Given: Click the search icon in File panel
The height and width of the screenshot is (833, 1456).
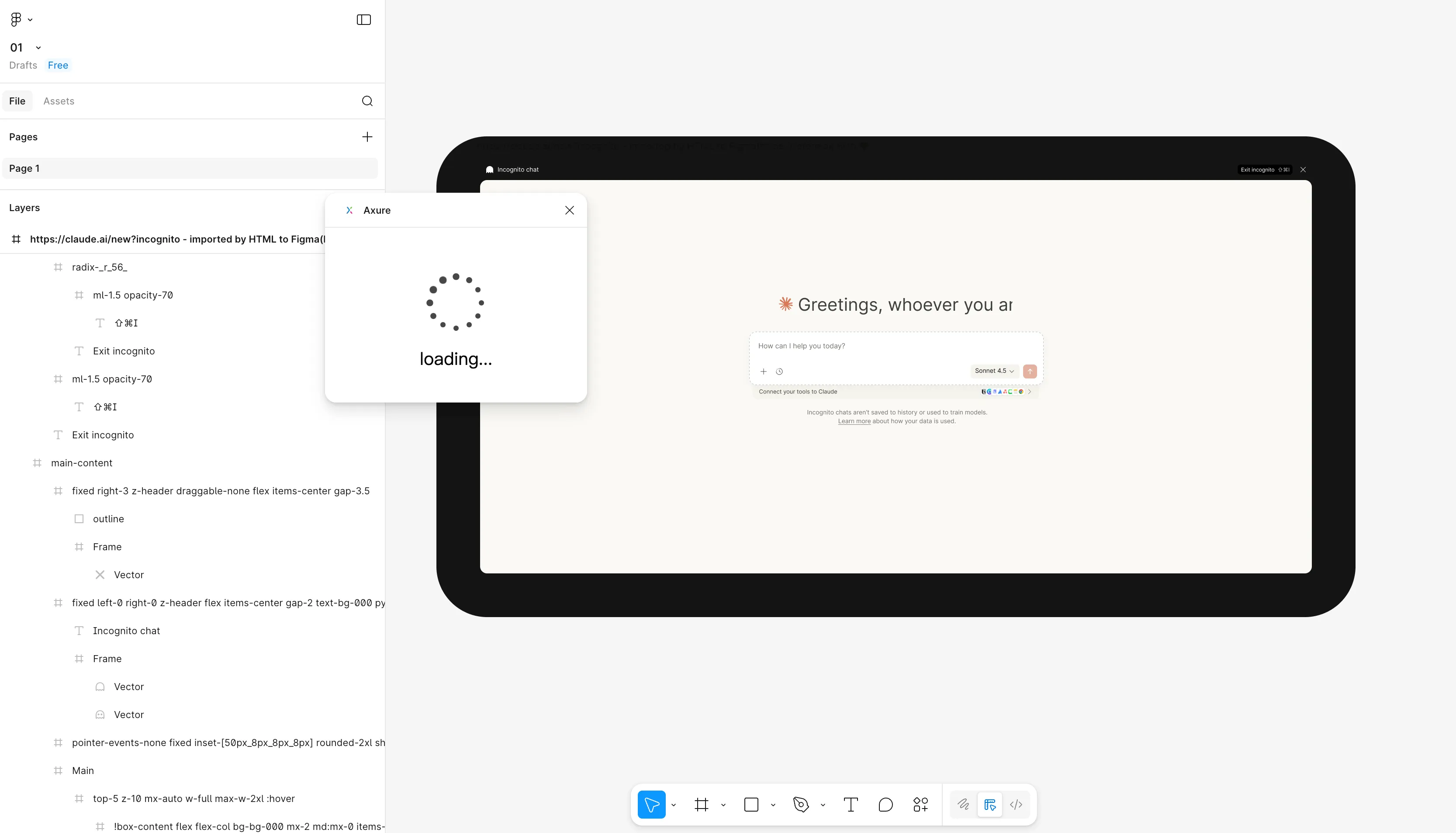Looking at the screenshot, I should 367,101.
